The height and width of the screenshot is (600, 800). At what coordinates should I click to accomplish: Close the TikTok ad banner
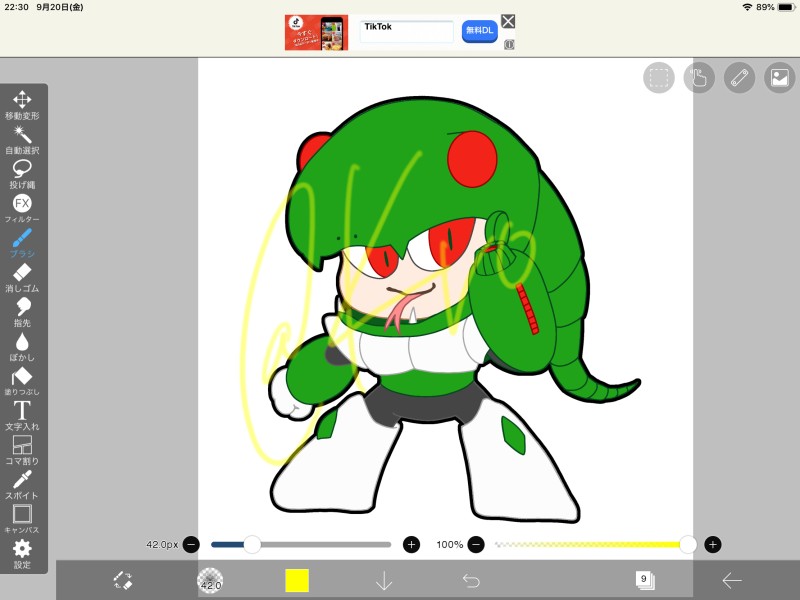click(x=508, y=21)
